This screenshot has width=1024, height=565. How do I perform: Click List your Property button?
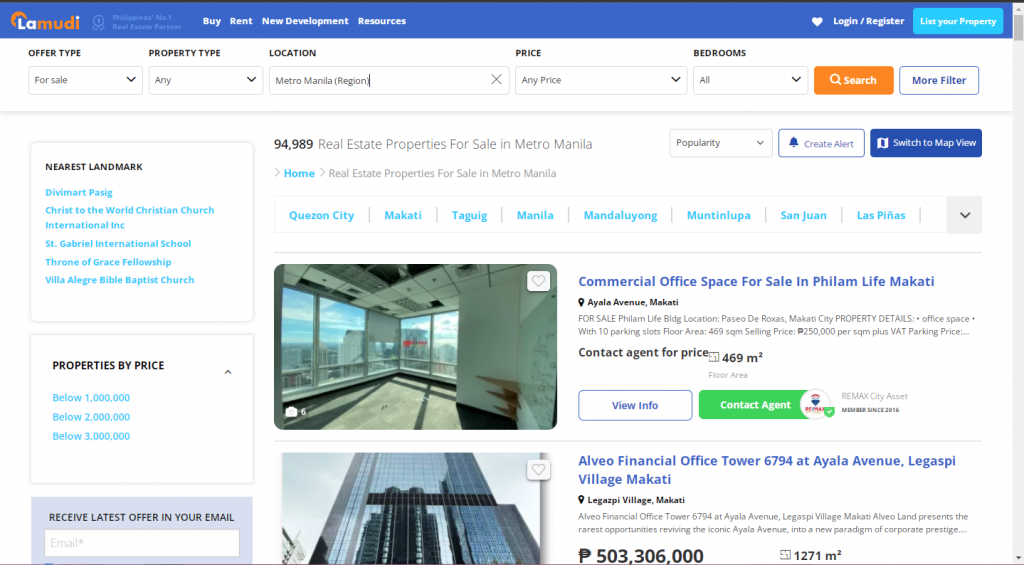tap(957, 21)
